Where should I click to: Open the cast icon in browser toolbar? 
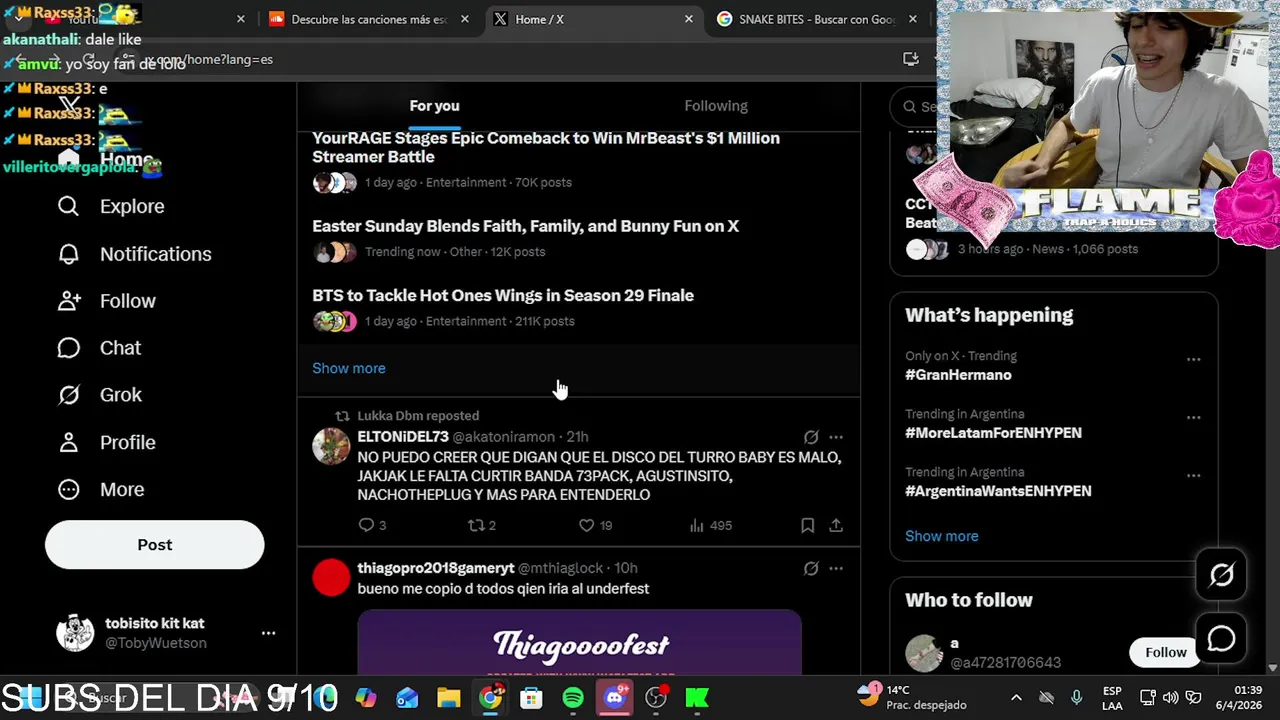point(910,59)
